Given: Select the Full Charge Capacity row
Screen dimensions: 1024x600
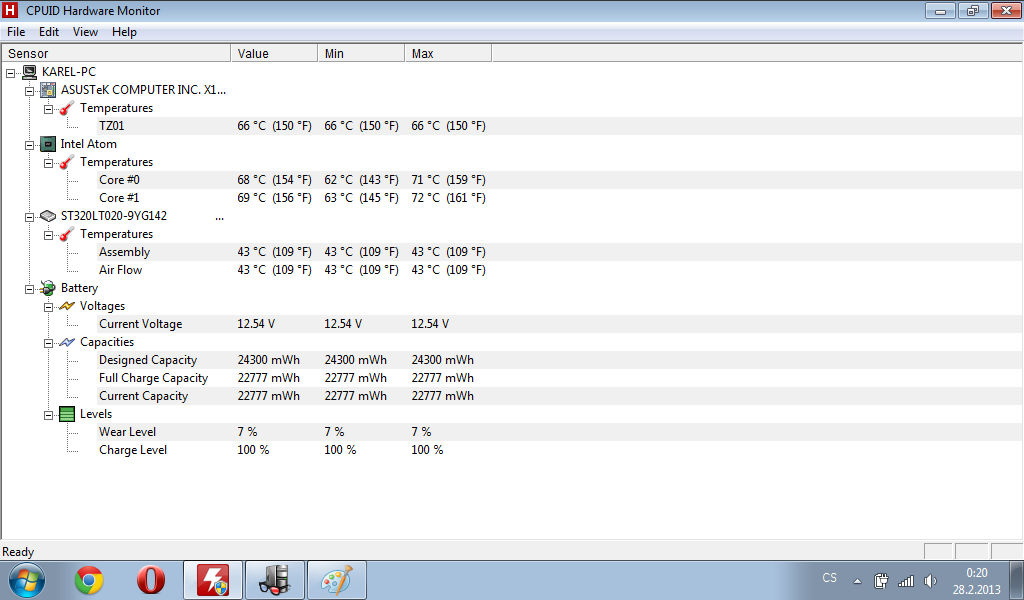Looking at the screenshot, I should pyautogui.click(x=560, y=378).
